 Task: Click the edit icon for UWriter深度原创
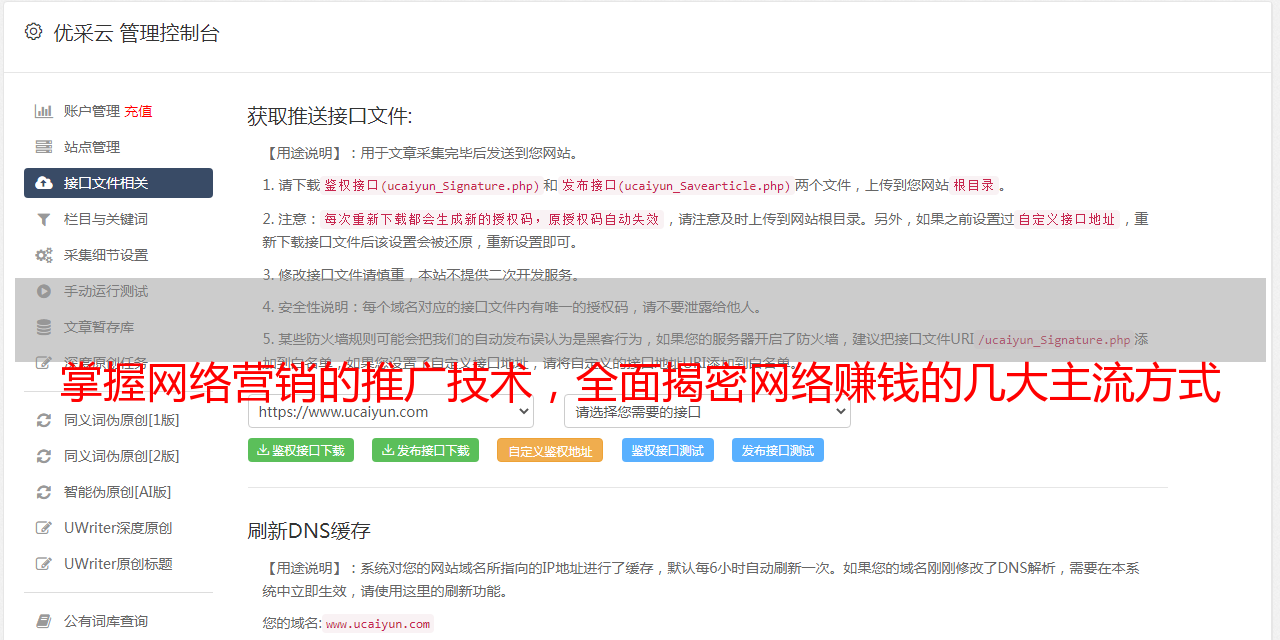point(44,528)
